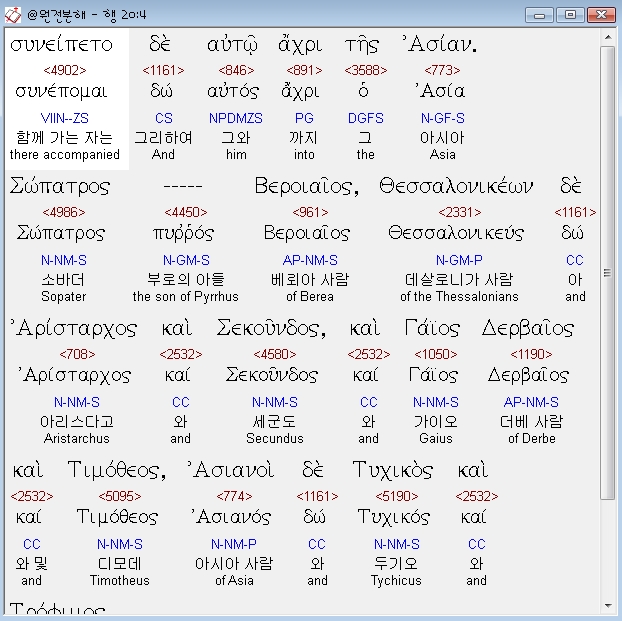The width and height of the screenshot is (622, 621).
Task: Click the parsing code N-GF-S
Action: pos(442,118)
